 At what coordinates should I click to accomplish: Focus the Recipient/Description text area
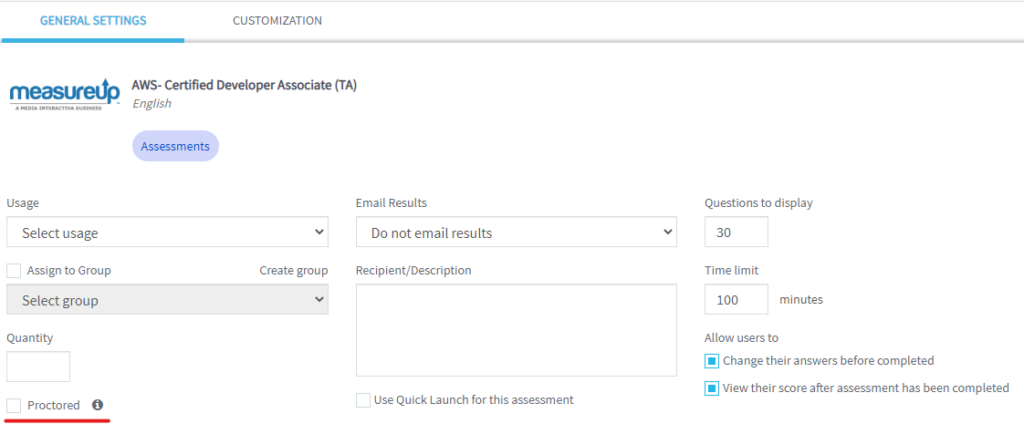[x=517, y=331]
